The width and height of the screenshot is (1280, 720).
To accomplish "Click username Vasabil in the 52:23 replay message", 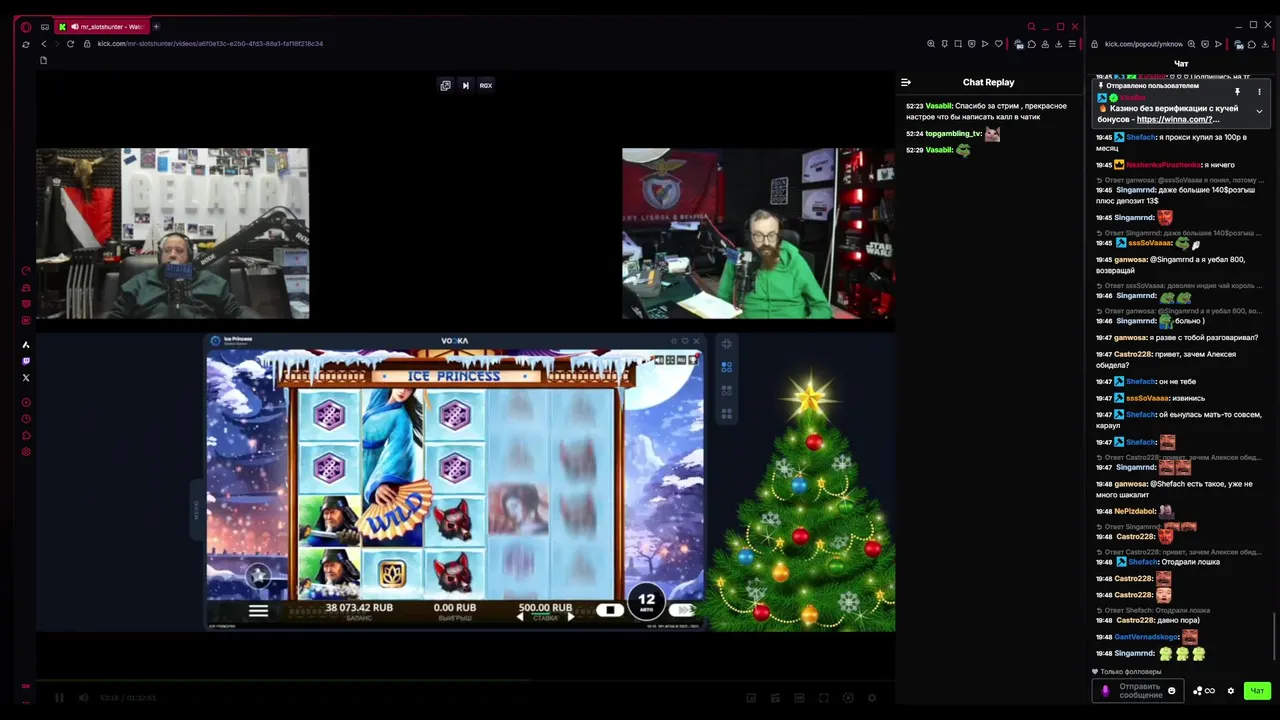I will coord(938,106).
